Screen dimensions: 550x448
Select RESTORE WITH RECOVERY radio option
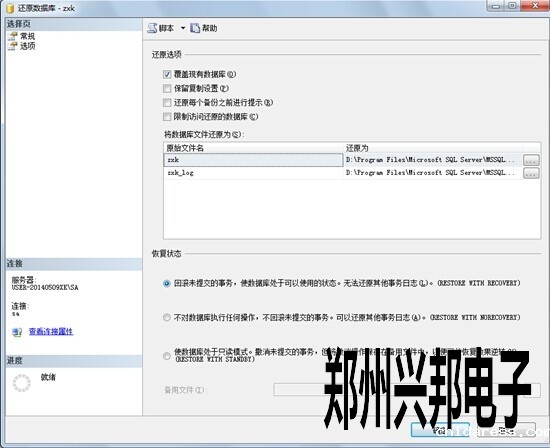coord(167,283)
